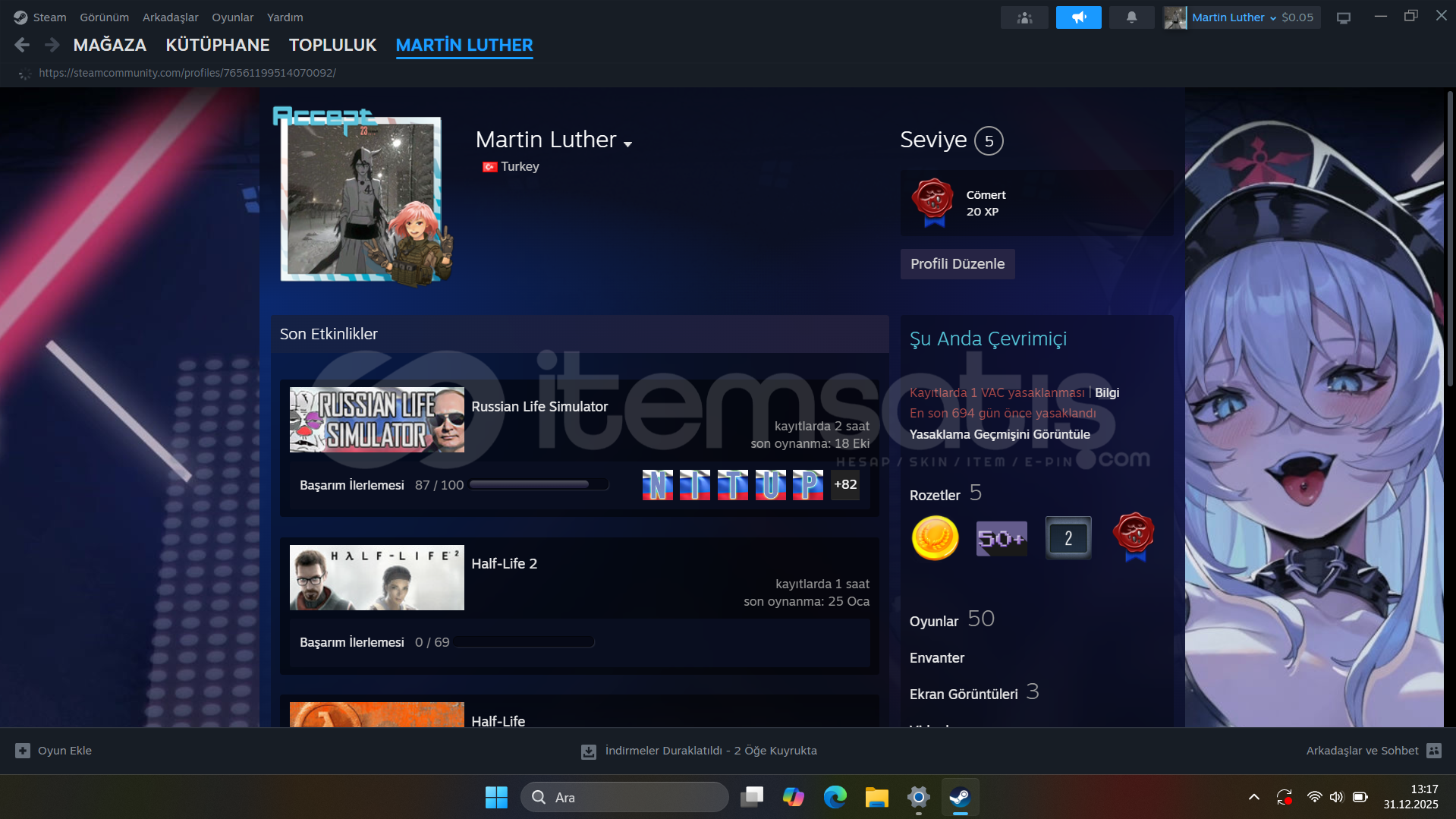
Task: Go forward with the forward arrow
Action: pyautogui.click(x=52, y=46)
